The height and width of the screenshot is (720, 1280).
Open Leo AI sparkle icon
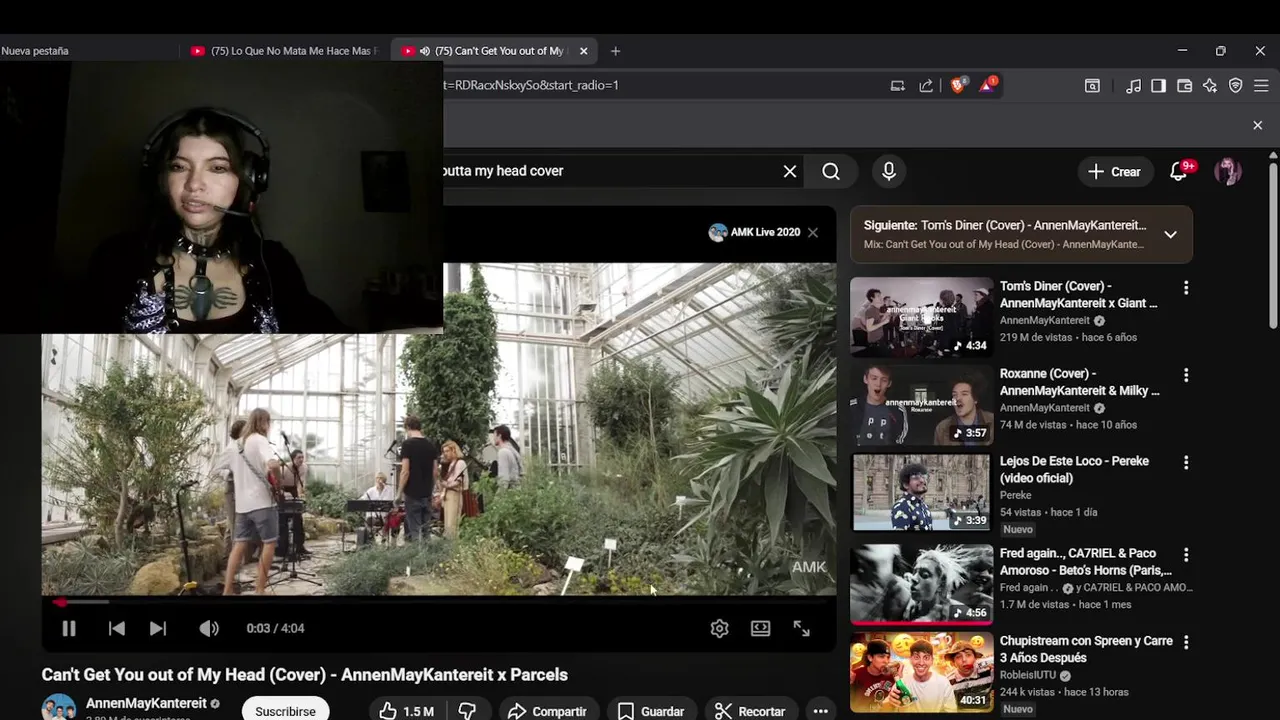1210,86
